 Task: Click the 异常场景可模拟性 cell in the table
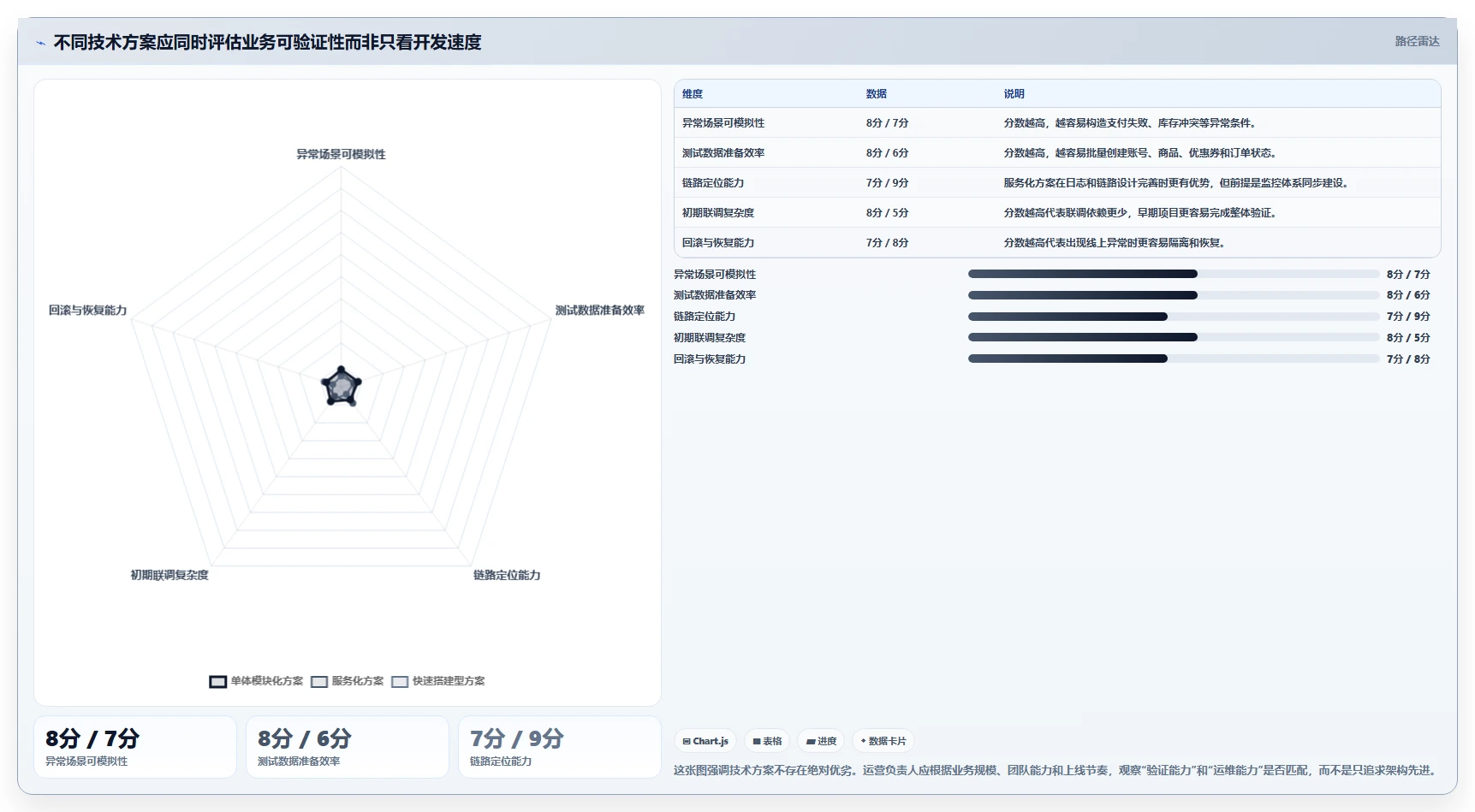[723, 123]
